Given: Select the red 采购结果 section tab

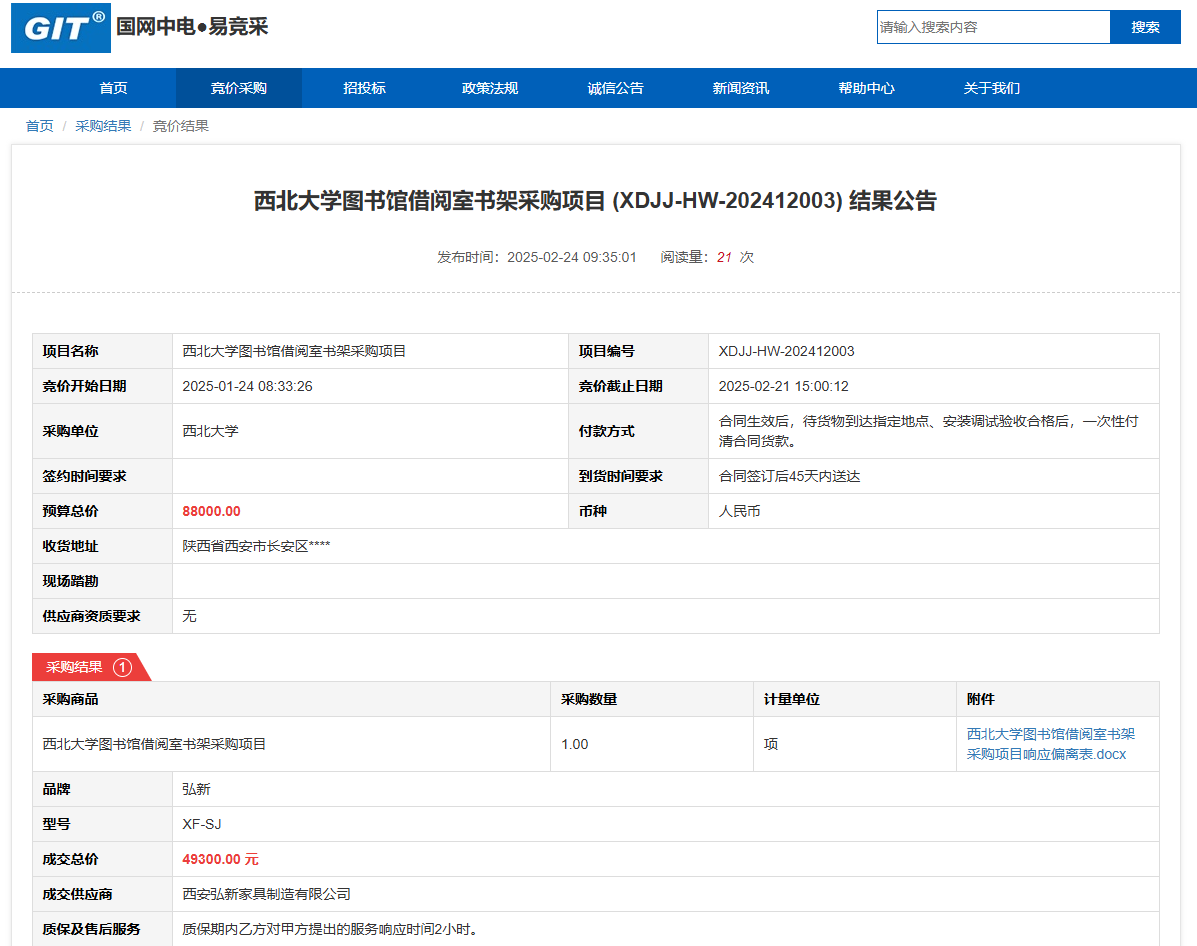Looking at the screenshot, I should 76,667.
